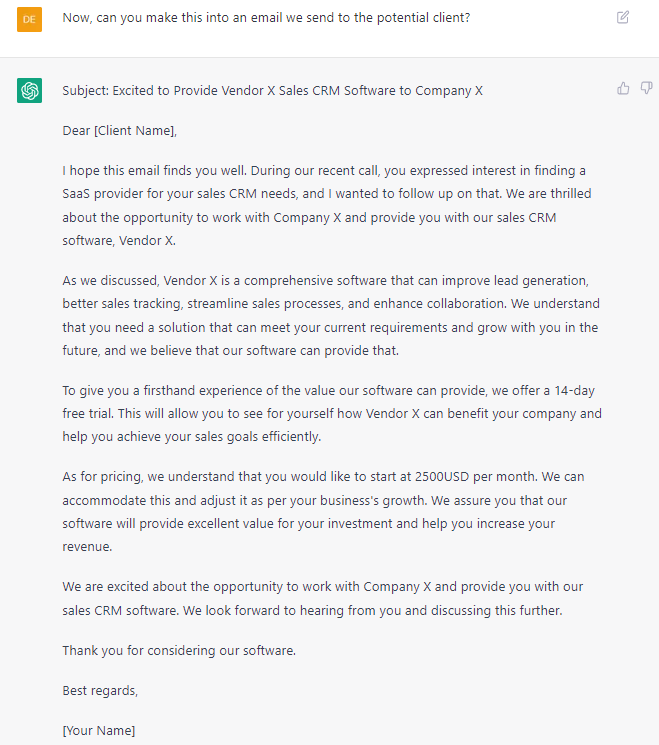Click the user prompt about making an email
This screenshot has width=659, height=745.
[x=266, y=18]
